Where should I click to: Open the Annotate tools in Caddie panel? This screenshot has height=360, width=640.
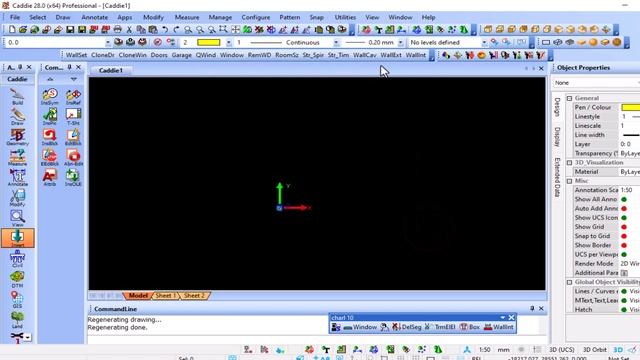point(17,178)
